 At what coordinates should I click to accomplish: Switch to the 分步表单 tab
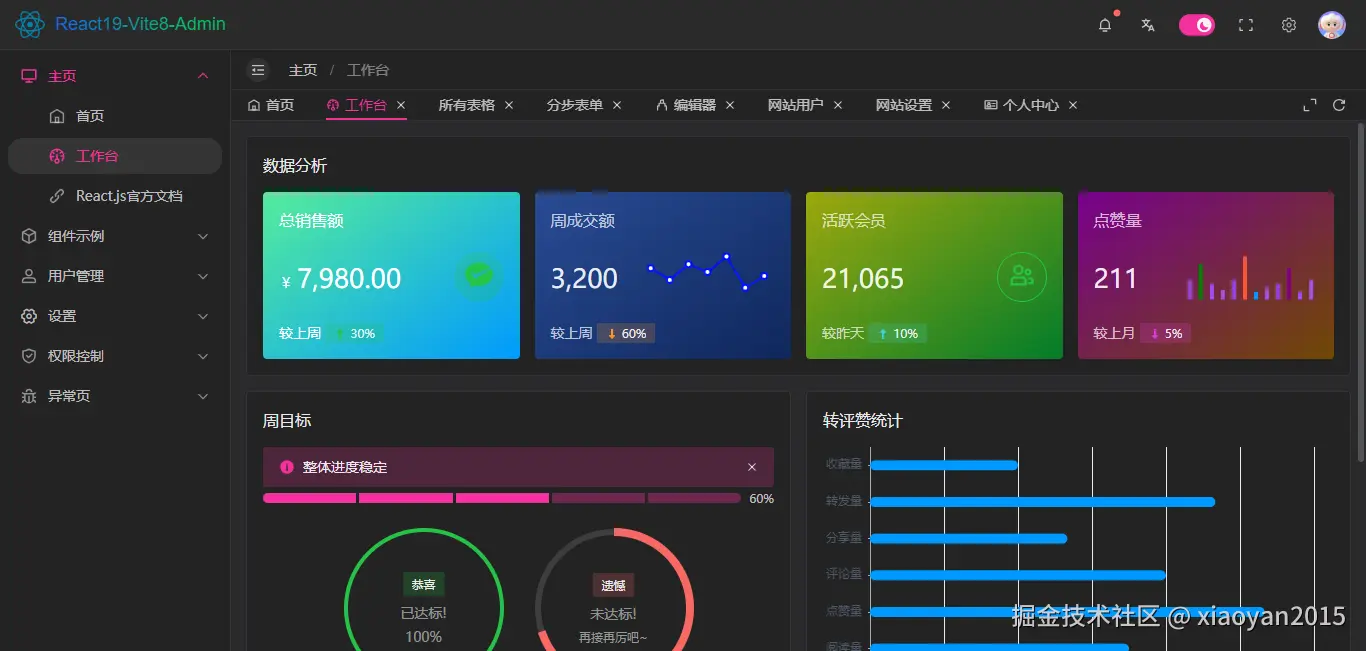[574, 105]
